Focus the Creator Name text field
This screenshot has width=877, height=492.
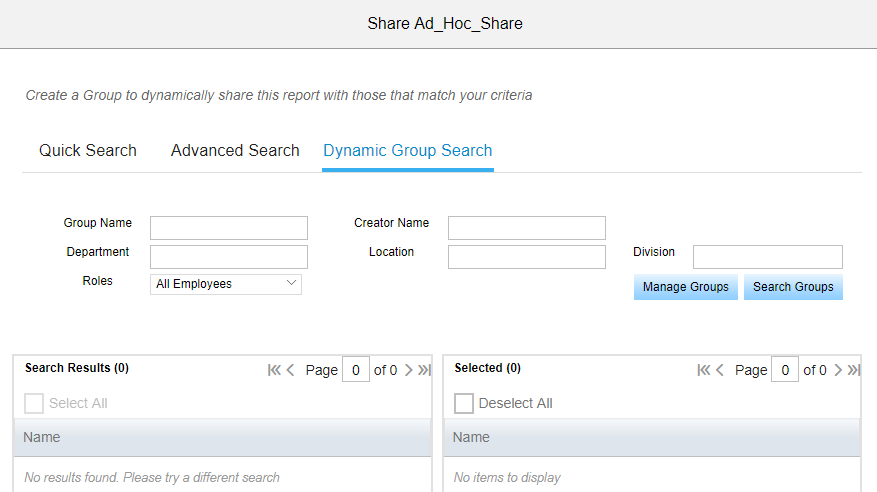[x=527, y=228]
